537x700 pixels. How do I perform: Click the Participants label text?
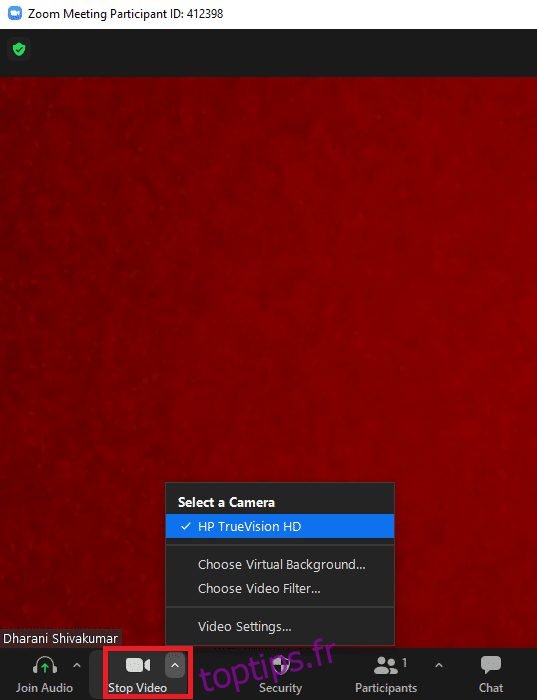(x=386, y=688)
